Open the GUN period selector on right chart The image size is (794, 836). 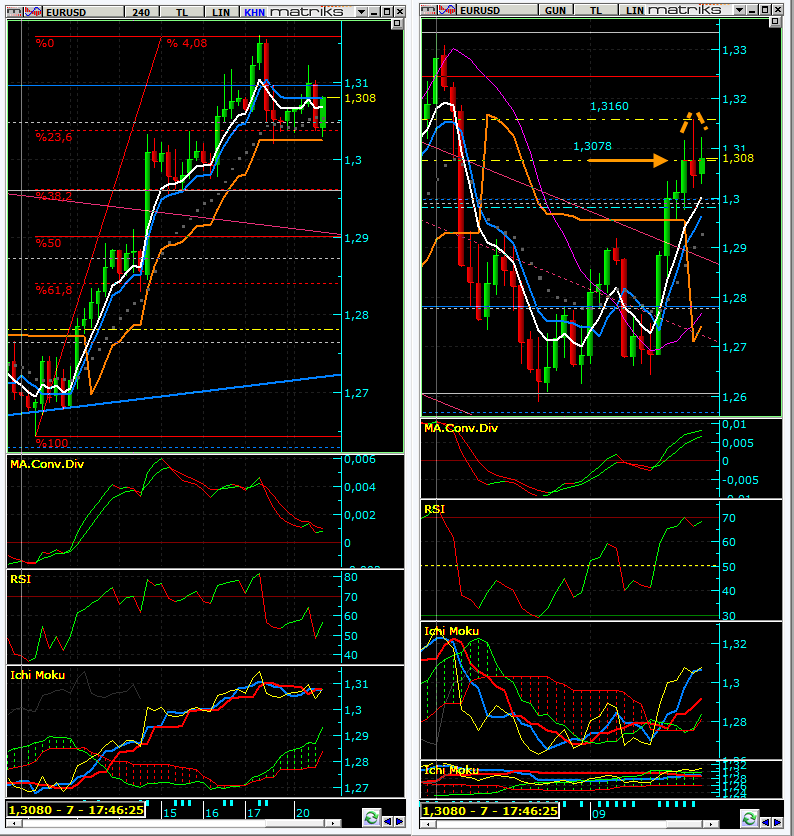(x=553, y=10)
